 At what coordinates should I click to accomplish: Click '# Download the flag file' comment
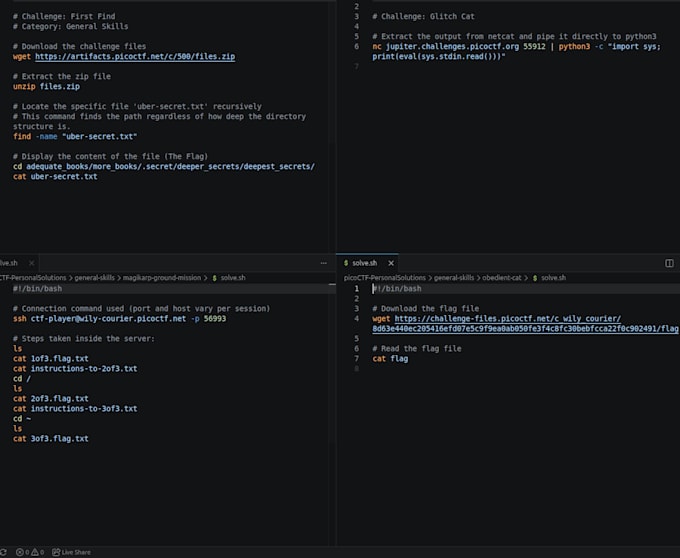pyautogui.click(x=425, y=309)
